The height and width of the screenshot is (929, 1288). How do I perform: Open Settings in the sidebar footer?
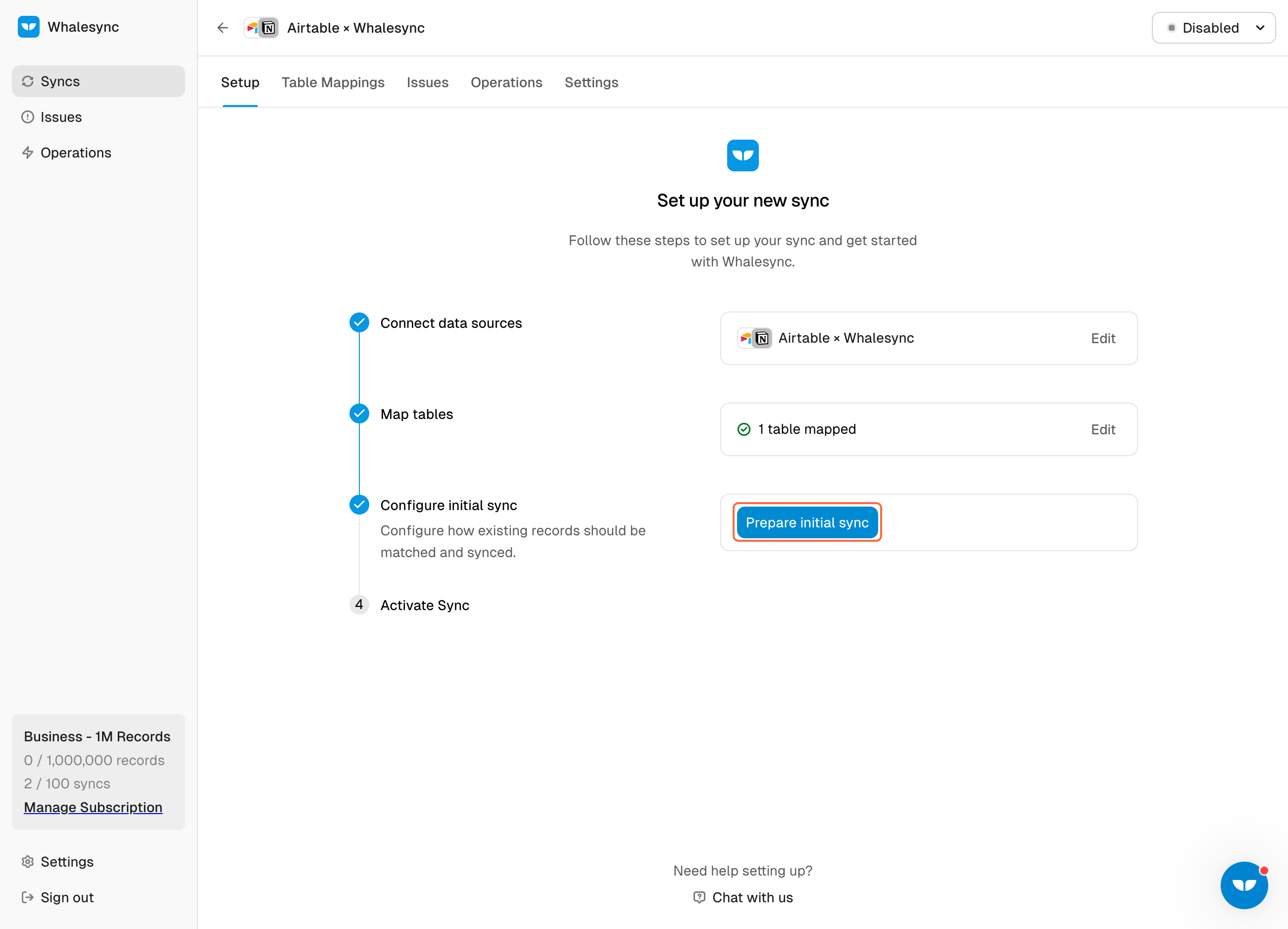pos(98,862)
